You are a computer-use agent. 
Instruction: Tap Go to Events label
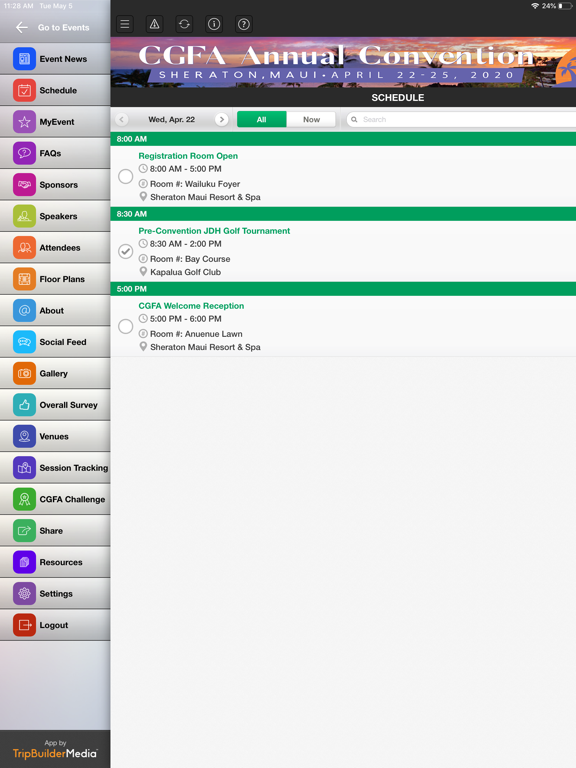click(x=64, y=27)
